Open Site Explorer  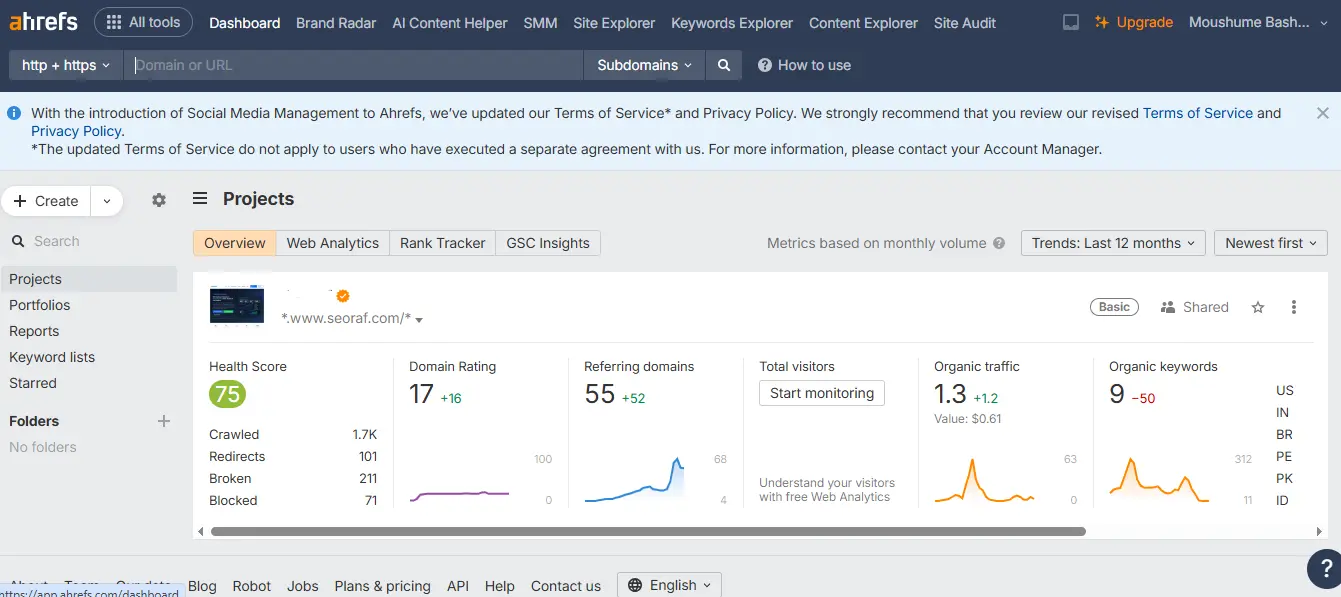[614, 22]
